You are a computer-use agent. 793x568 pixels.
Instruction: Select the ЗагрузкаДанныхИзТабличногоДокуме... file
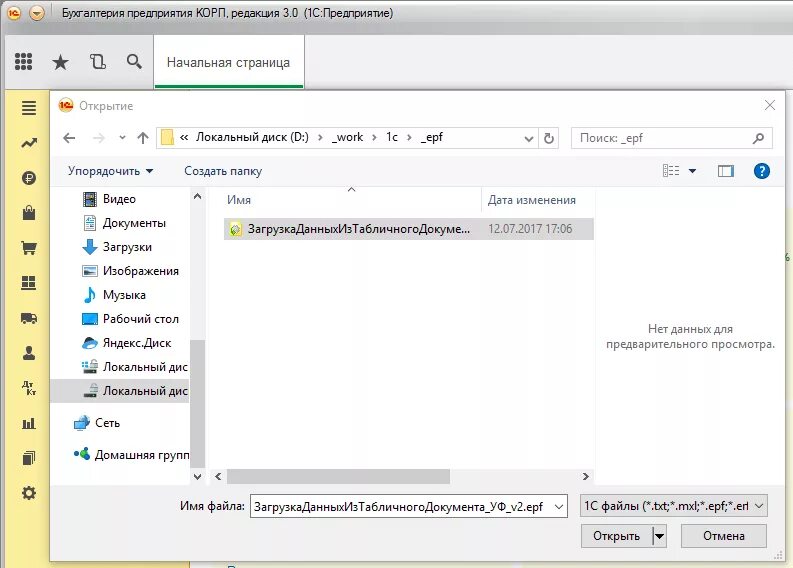tap(409, 229)
